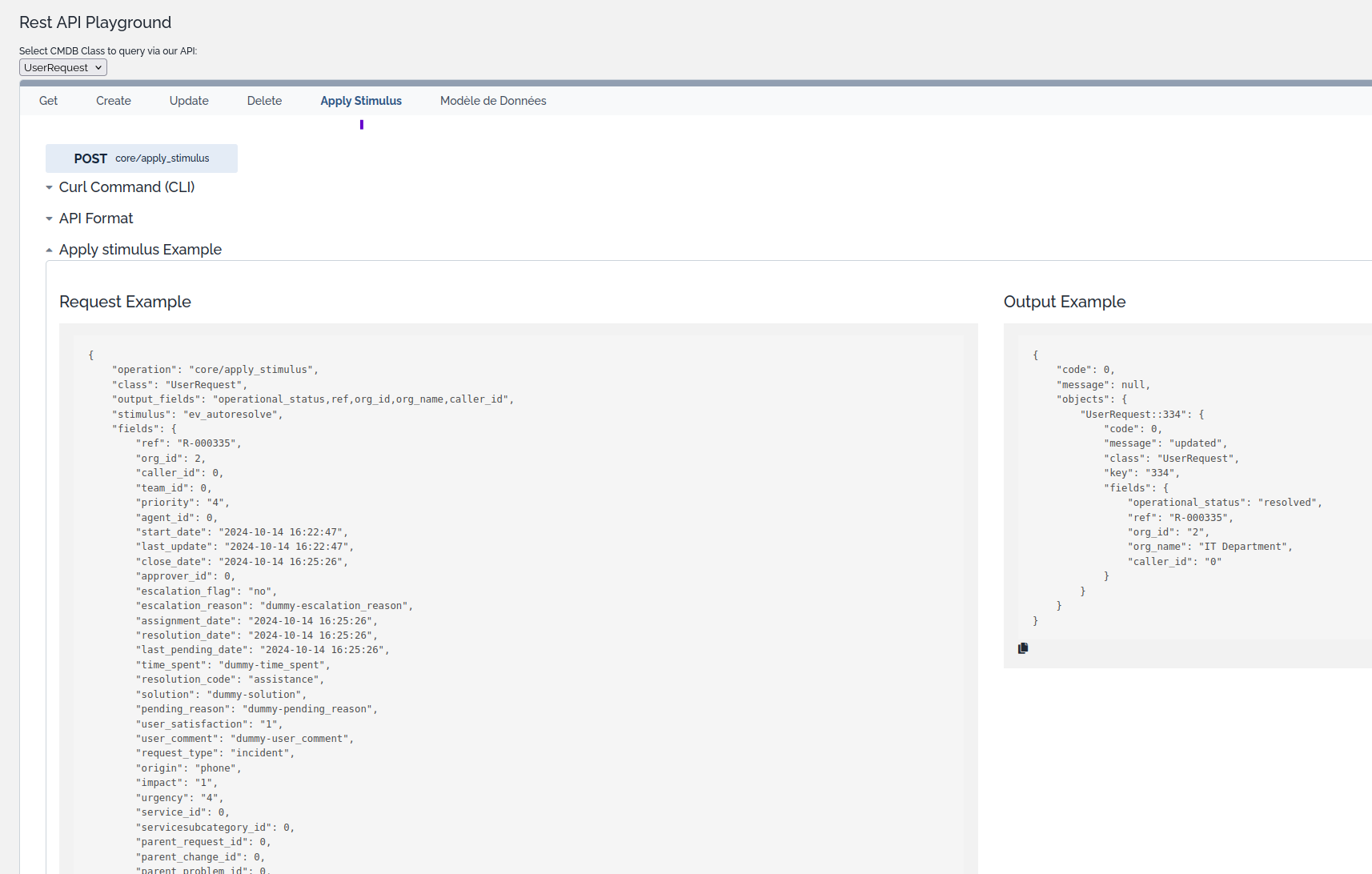Open the Update tab
Viewport: 1372px width, 874px height.
coord(189,101)
